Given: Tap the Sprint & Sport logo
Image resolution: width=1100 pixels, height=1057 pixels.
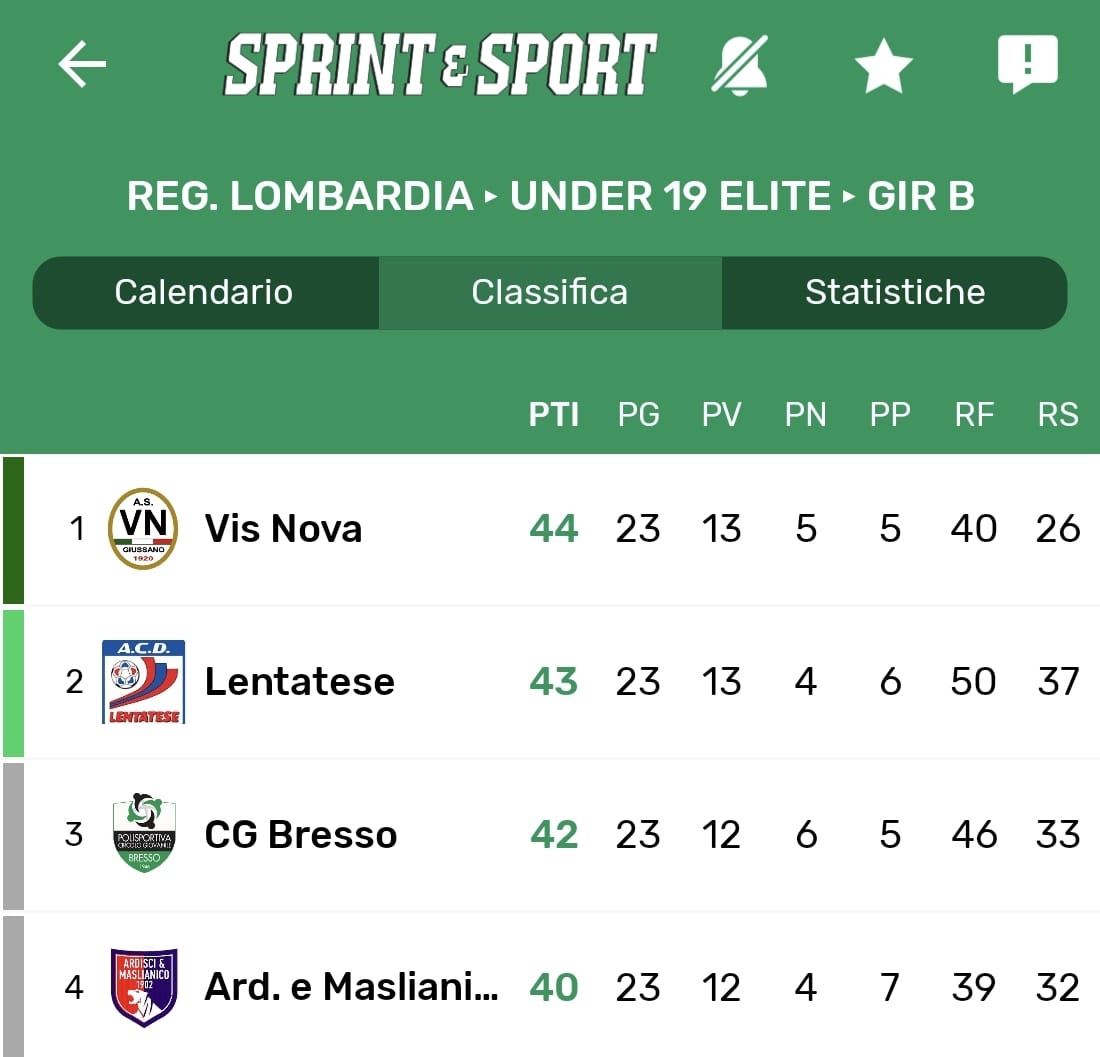Looking at the screenshot, I should click(x=440, y=65).
